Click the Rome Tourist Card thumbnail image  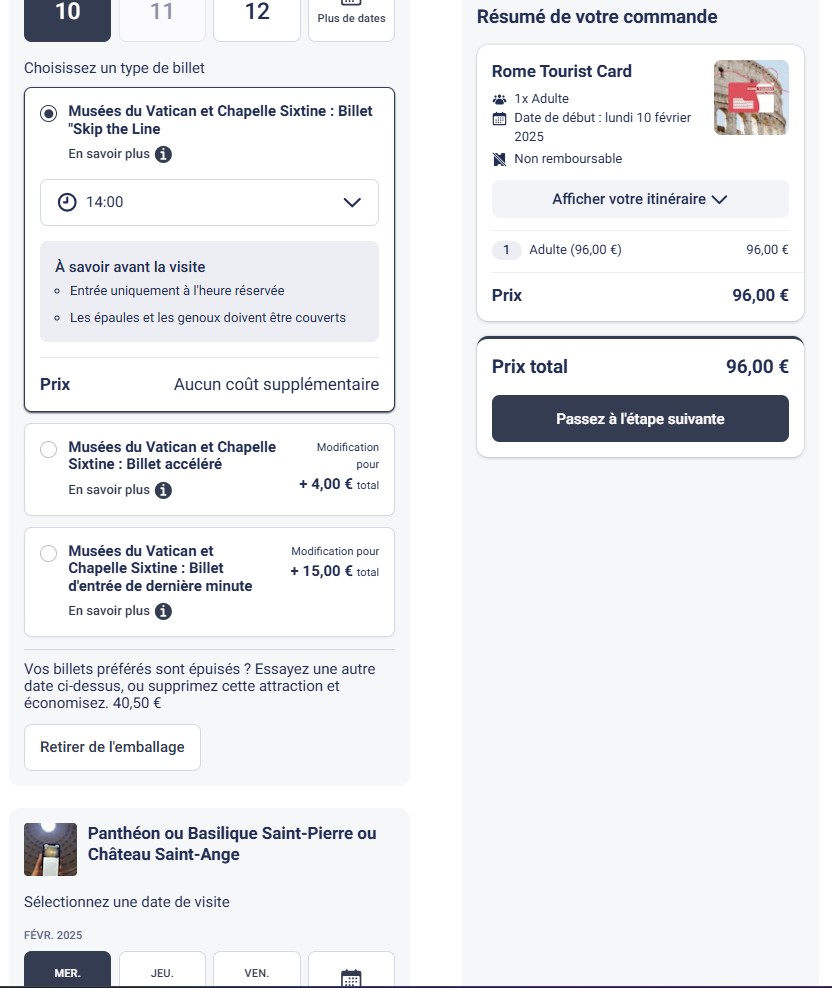(751, 98)
